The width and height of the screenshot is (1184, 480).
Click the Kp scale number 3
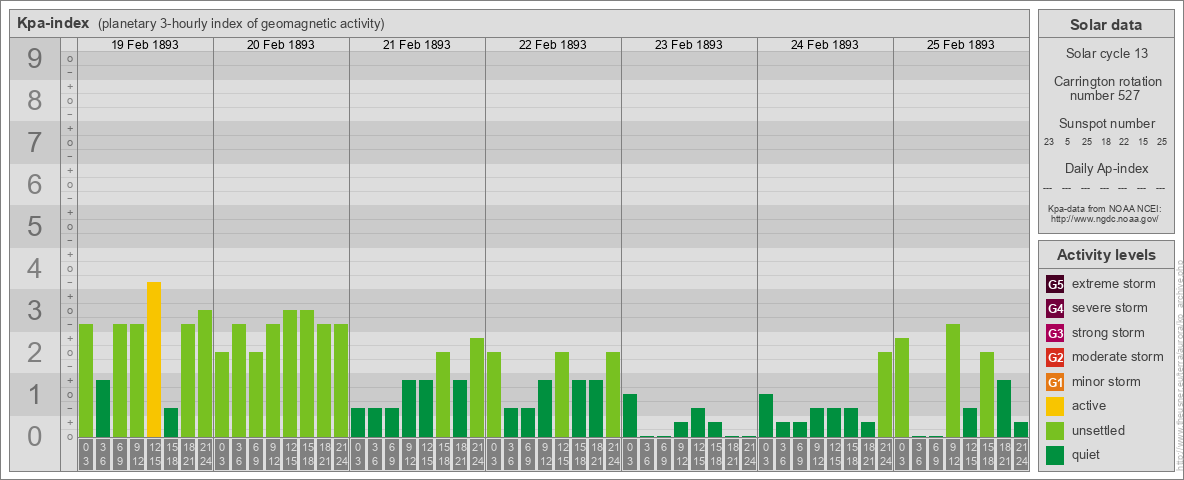point(35,310)
